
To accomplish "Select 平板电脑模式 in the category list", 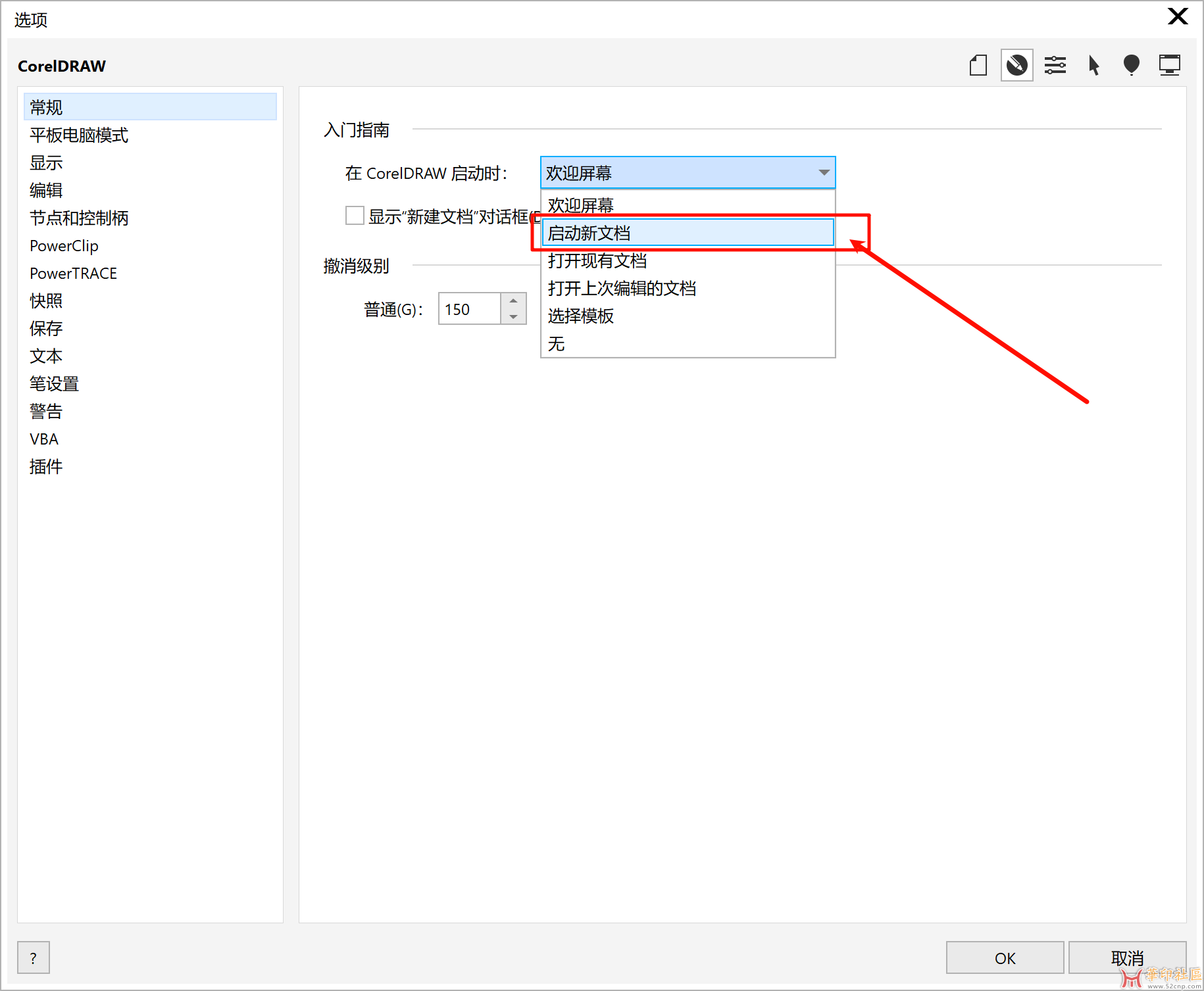I will 150,135.
